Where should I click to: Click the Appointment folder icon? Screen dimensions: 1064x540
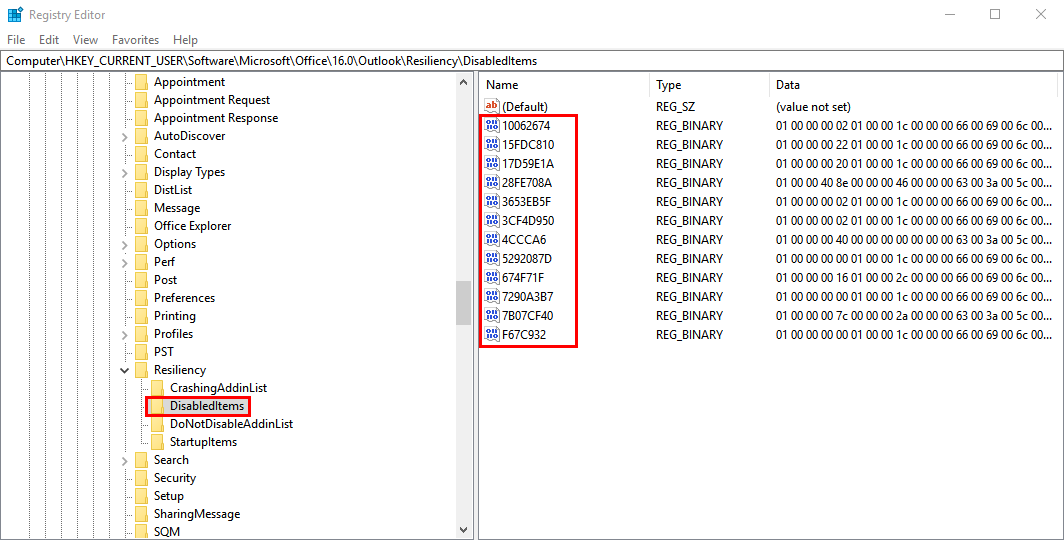tap(141, 82)
